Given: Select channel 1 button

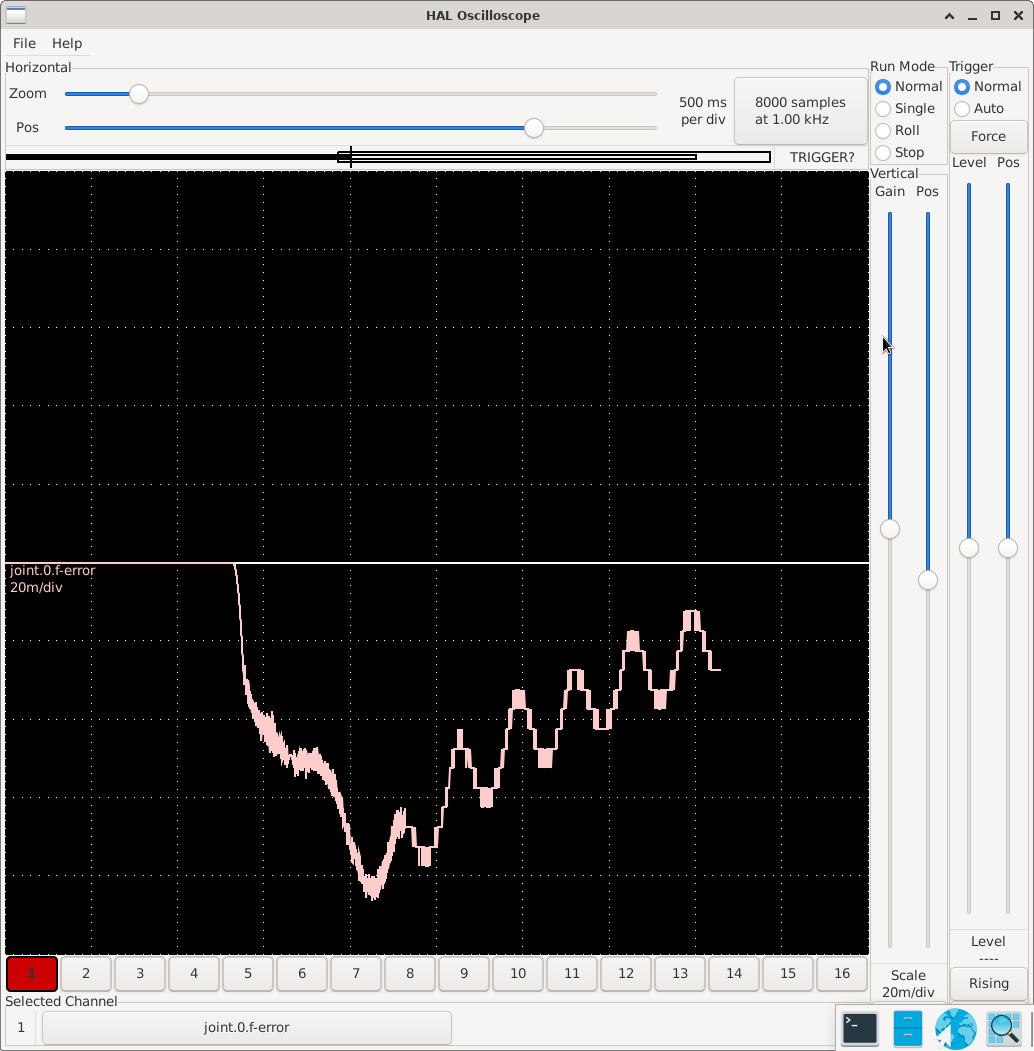Looking at the screenshot, I should (31, 974).
